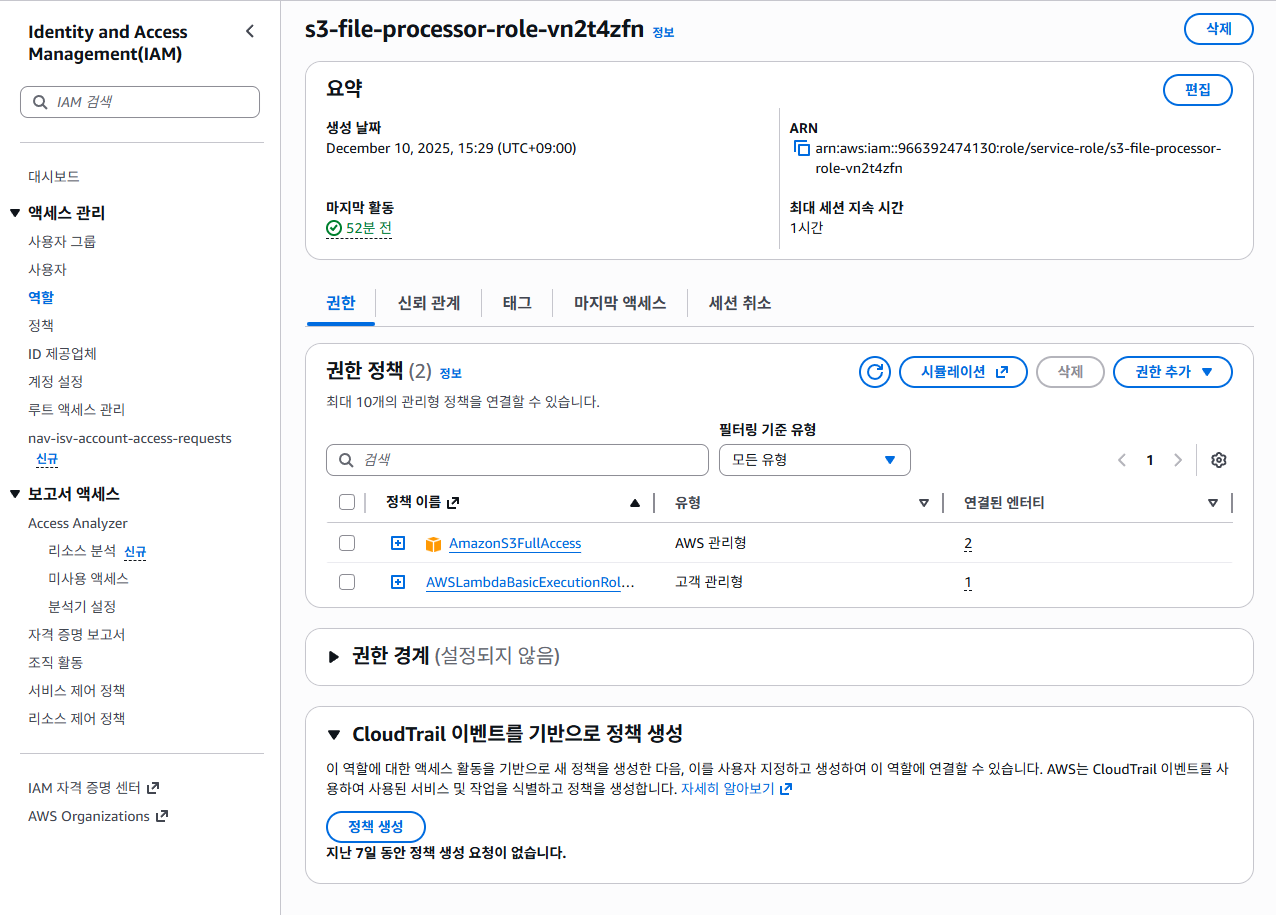
Task: Open the 모든 유형 filter dropdown
Action: [x=815, y=460]
